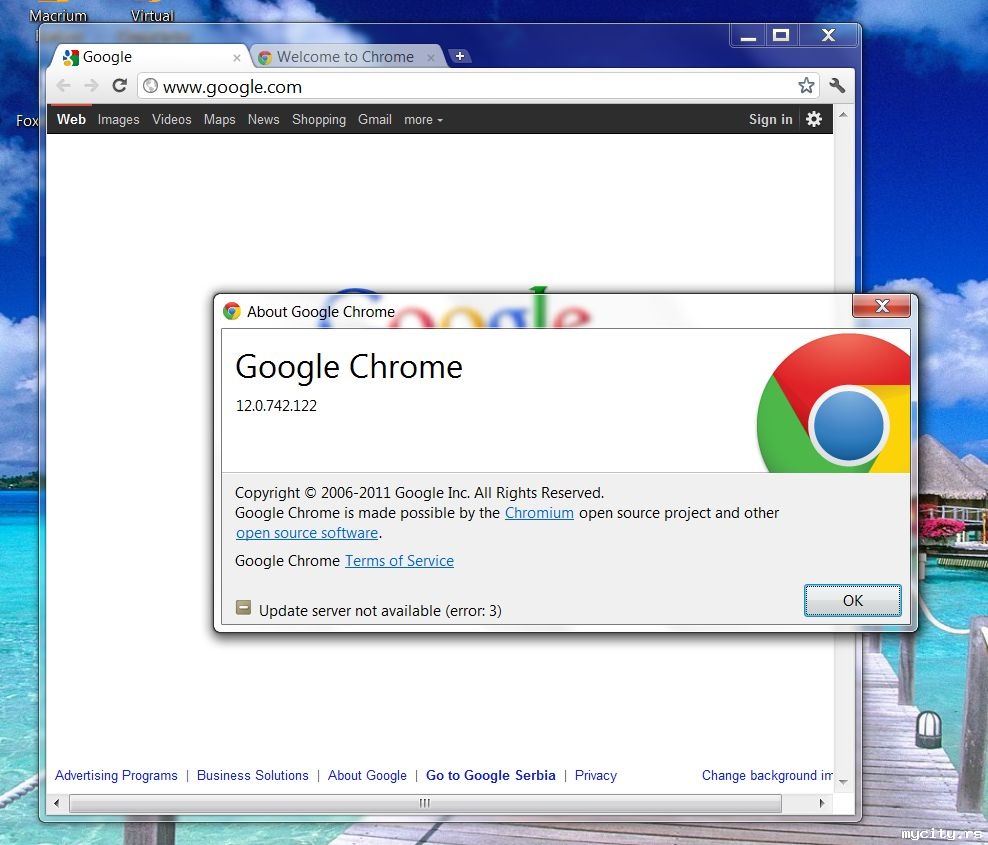Open Videos in the Google bar
Viewport: 988px width, 845px height.
pyautogui.click(x=171, y=119)
